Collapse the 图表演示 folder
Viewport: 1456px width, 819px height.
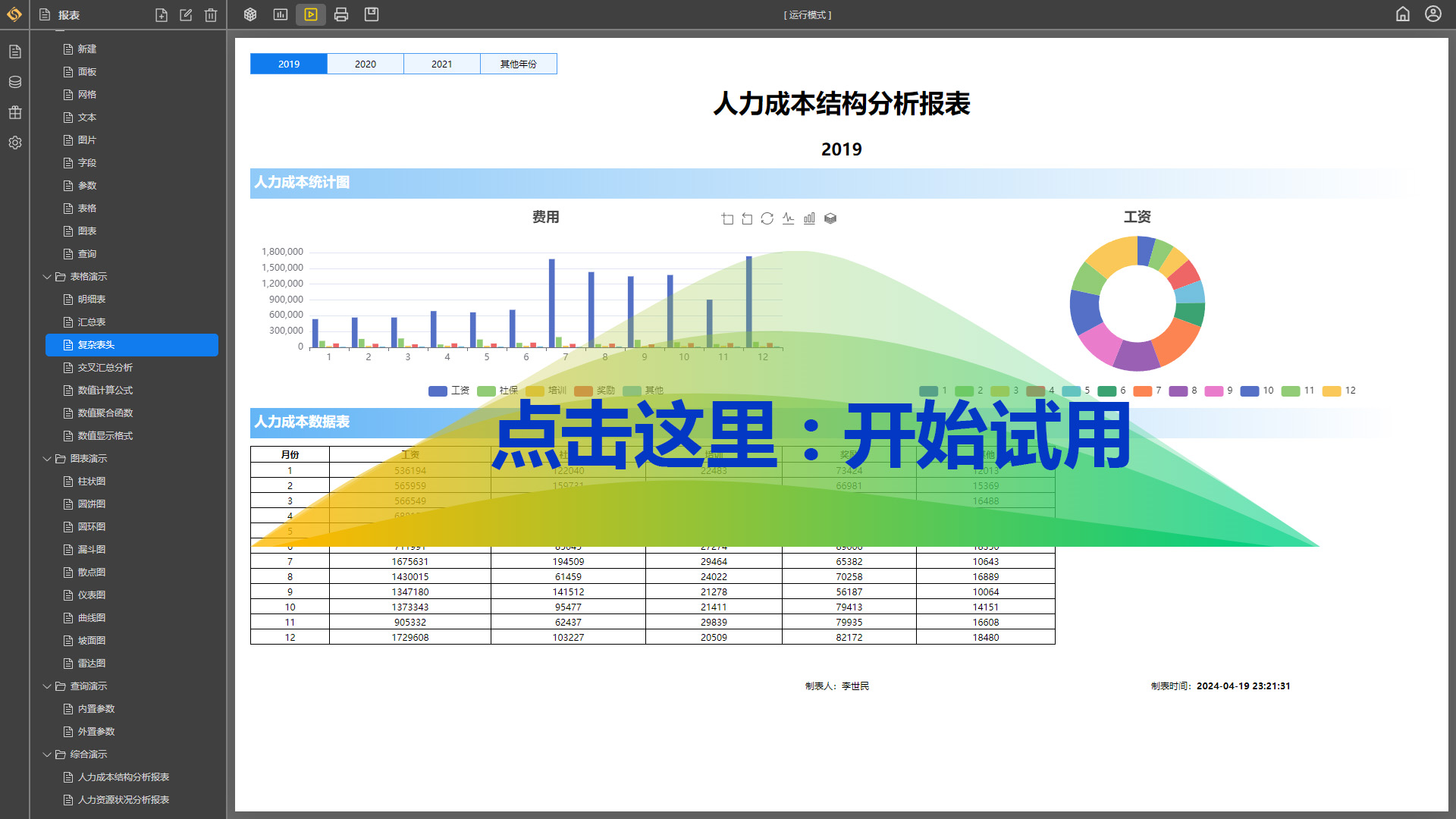[x=47, y=459]
